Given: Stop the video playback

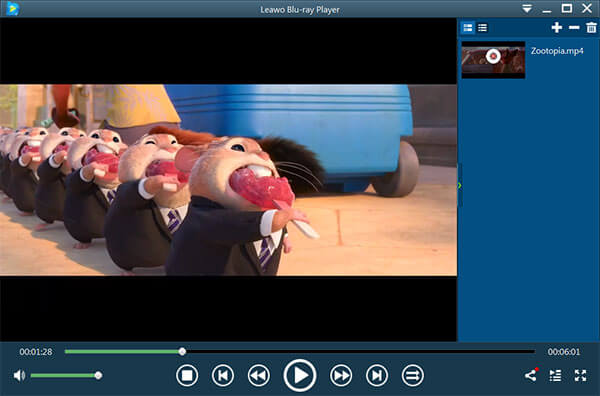Looking at the screenshot, I should point(187,375).
